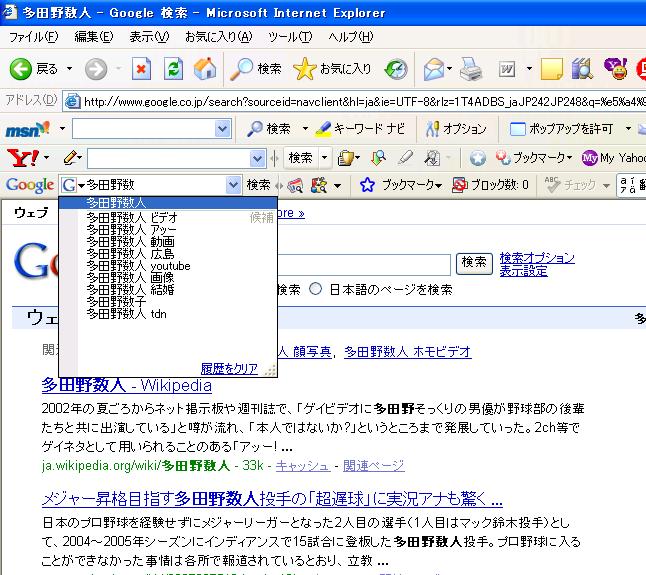
Task: Open the Google toolbar search dropdown arrow
Action: 233,185
